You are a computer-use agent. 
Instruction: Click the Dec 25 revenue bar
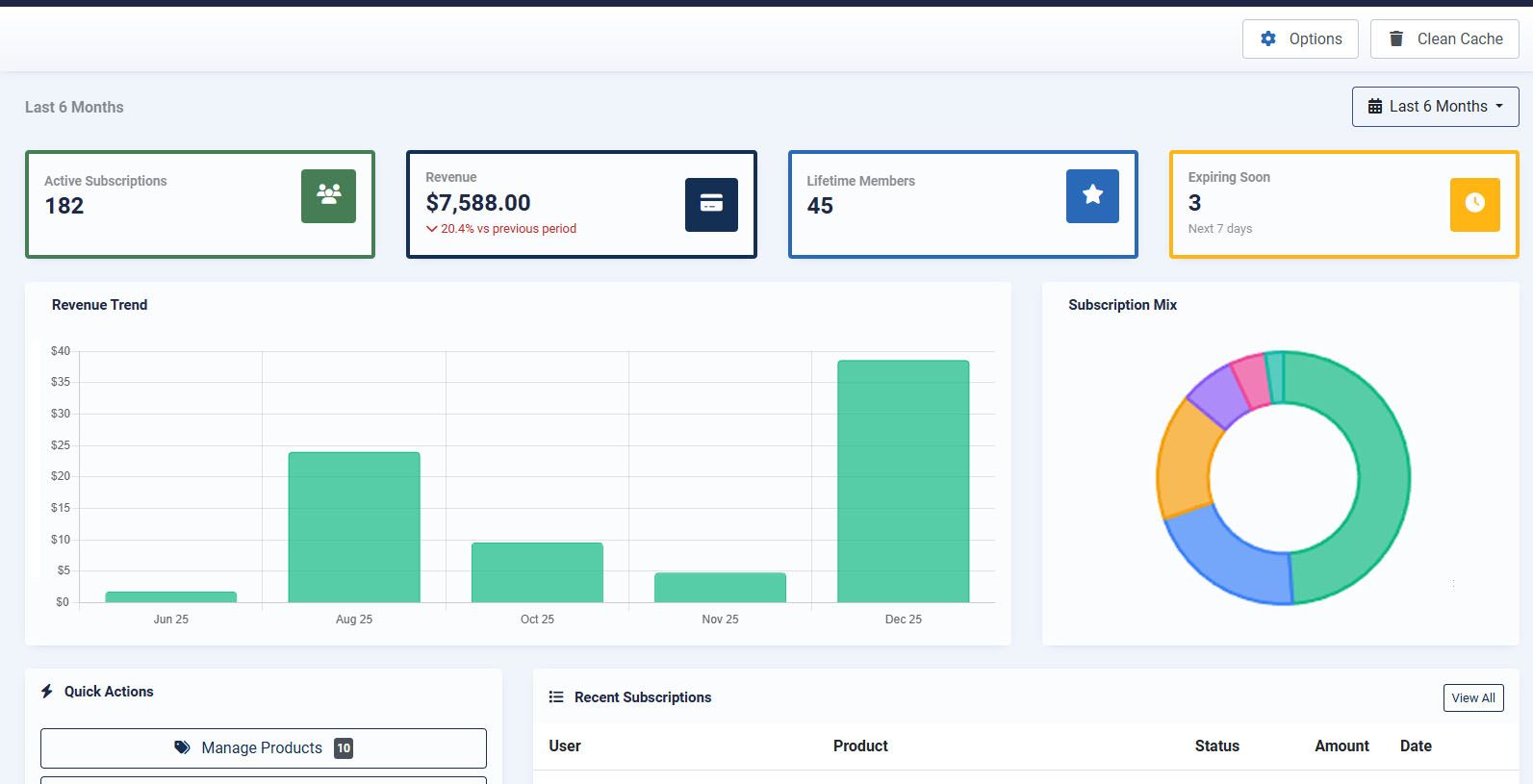click(903, 481)
